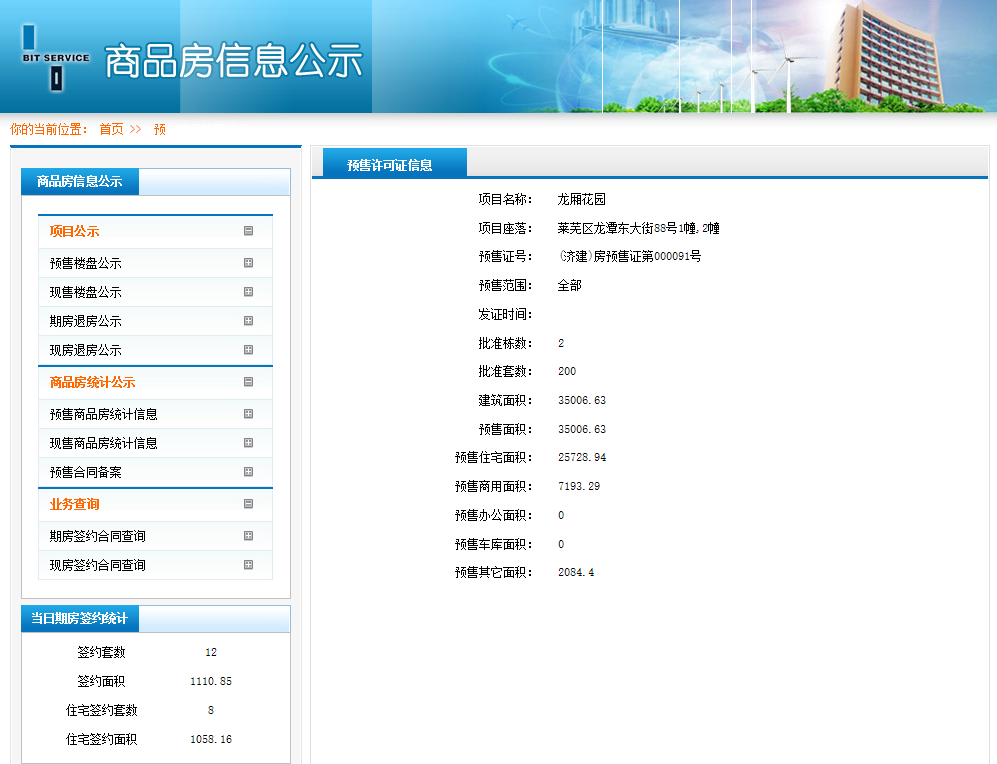Click the 发证时间 label
Viewport: 997px width, 764px height.
click(x=505, y=315)
